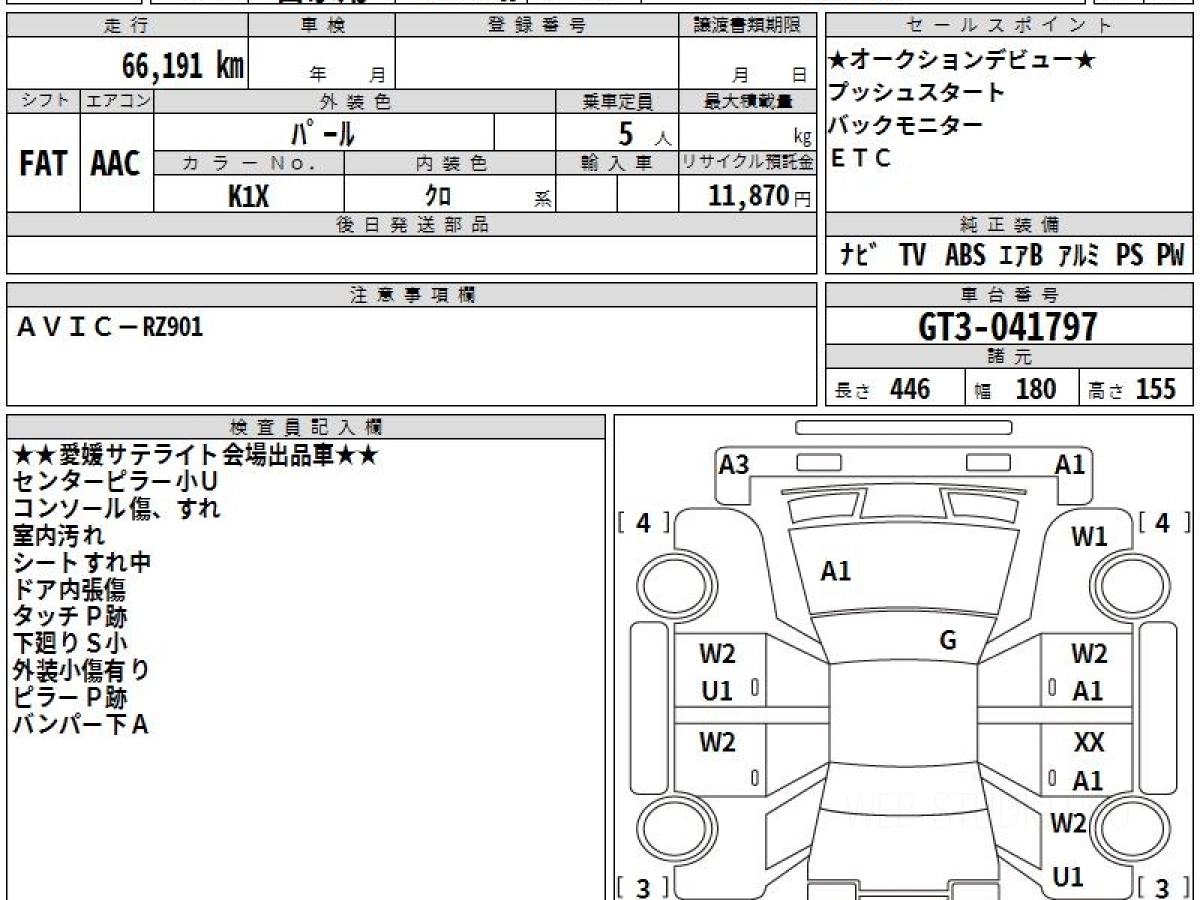This screenshot has height=900, width=1200.
Task: Select ナビ in genuine equipment row
Action: (861, 255)
